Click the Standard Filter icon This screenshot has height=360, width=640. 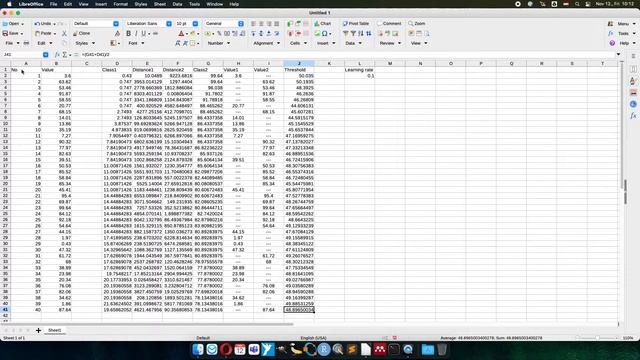click(x=353, y=33)
